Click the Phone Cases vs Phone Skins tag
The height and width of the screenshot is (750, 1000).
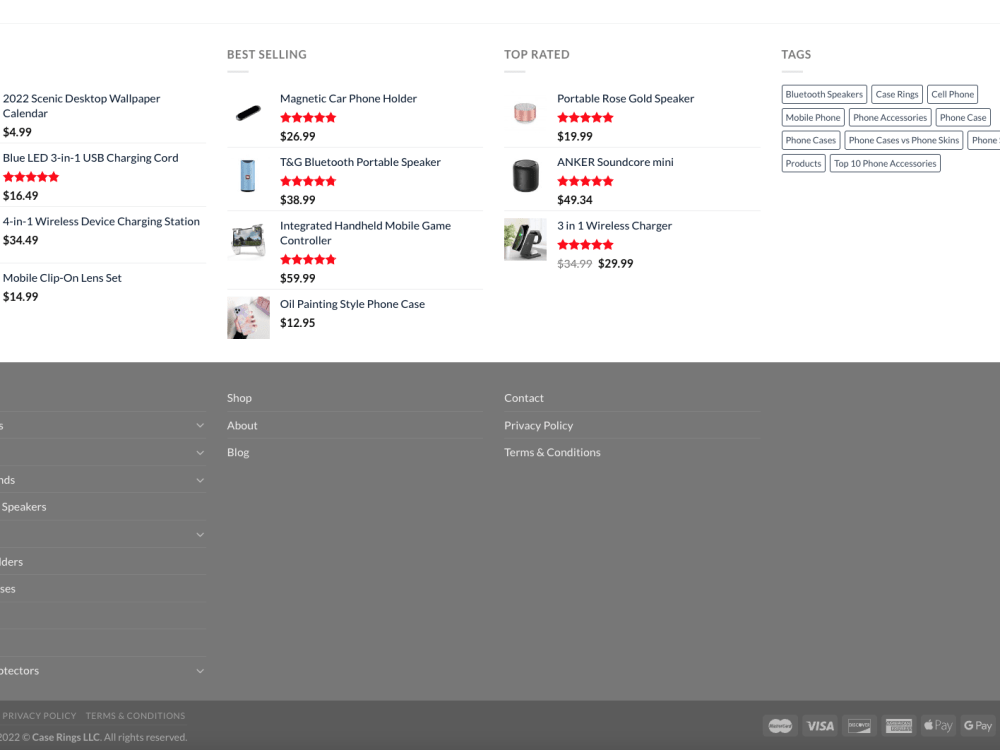pos(903,140)
